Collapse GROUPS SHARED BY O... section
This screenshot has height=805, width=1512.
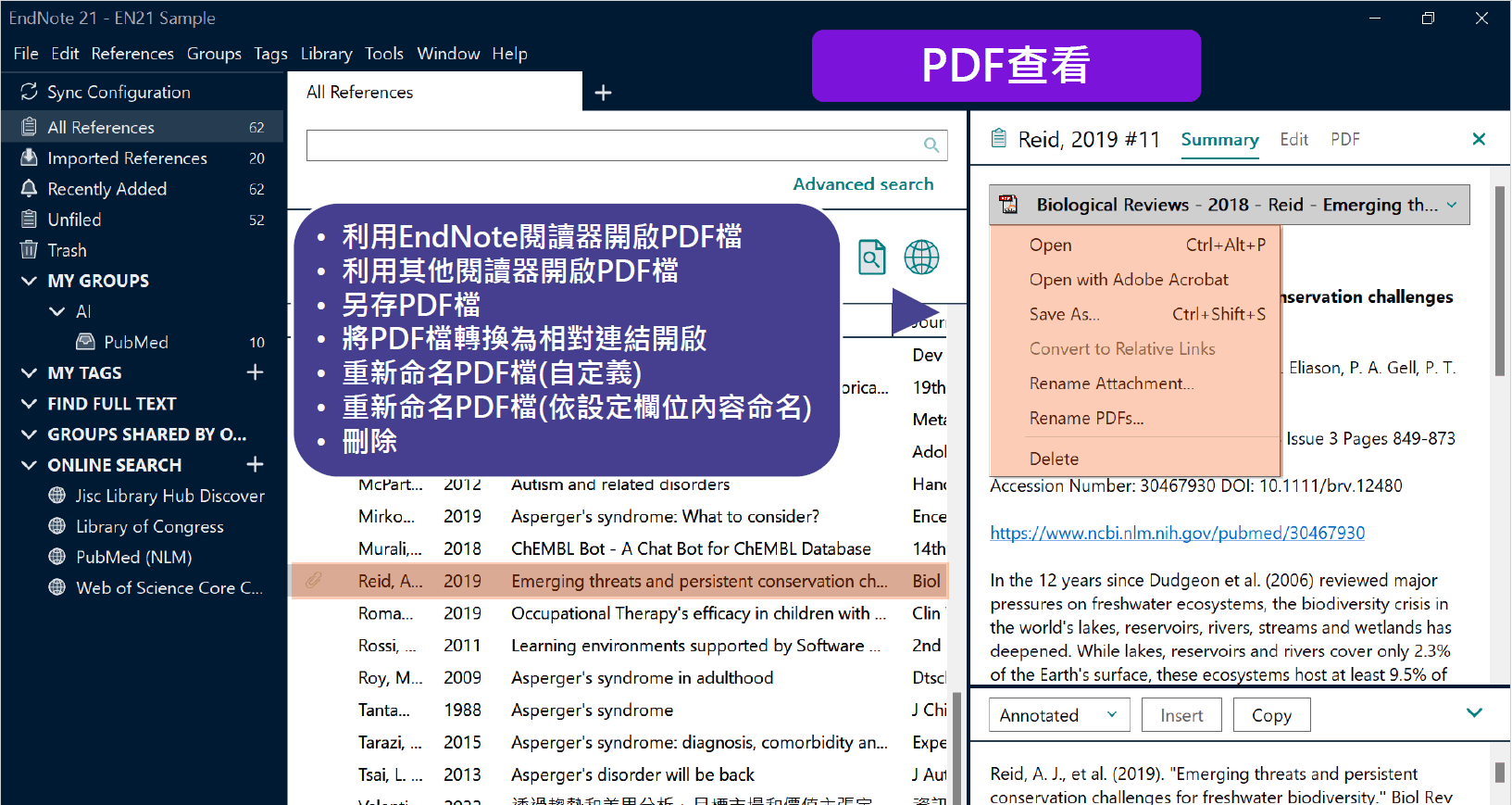[x=30, y=434]
